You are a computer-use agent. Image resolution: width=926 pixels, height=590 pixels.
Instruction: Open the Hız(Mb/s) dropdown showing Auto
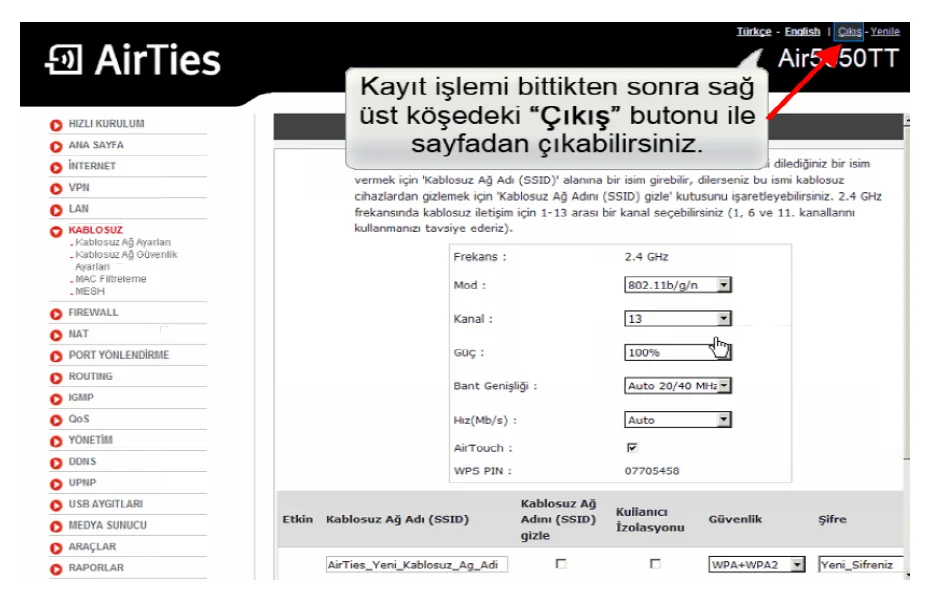click(x=678, y=420)
